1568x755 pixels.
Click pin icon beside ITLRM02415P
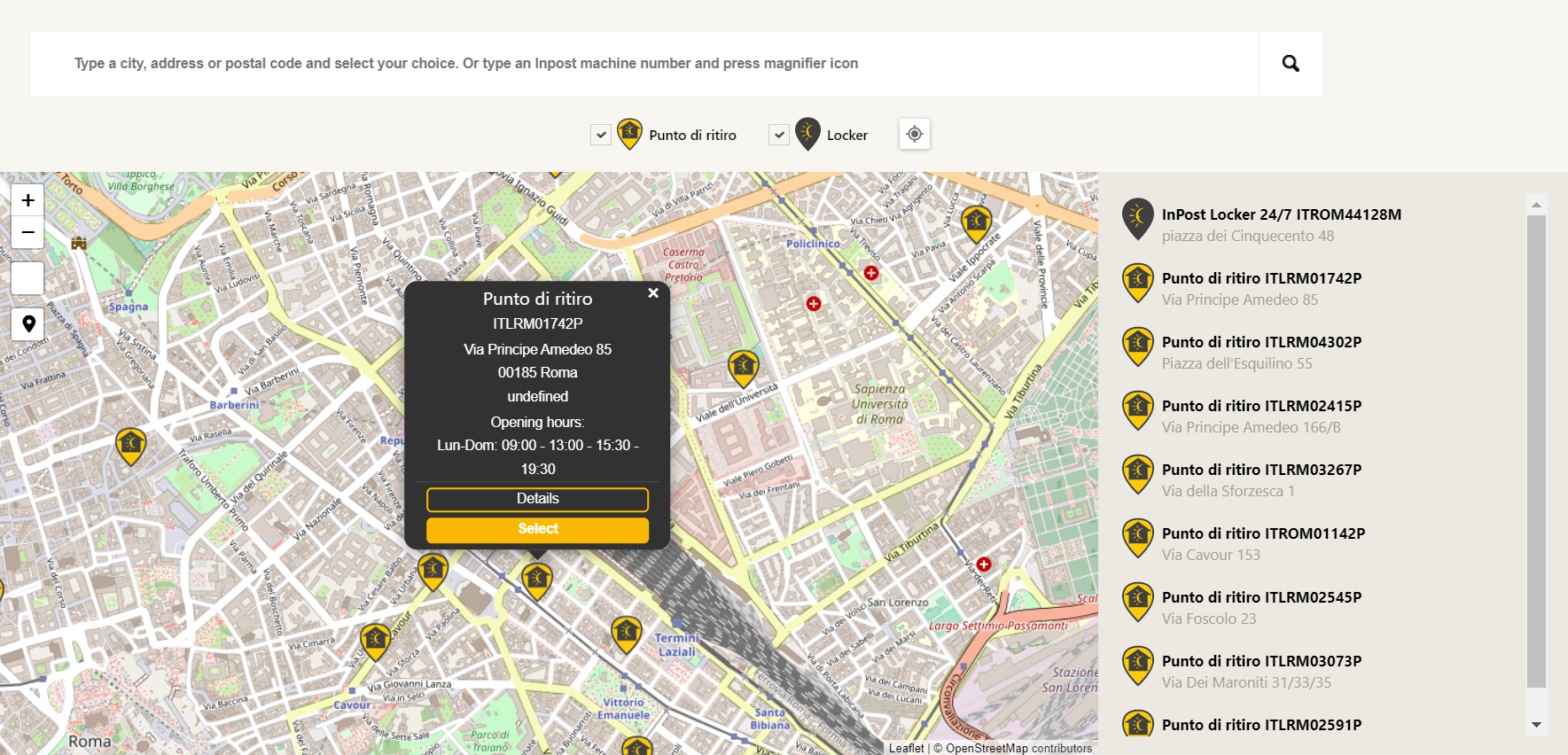tap(1137, 410)
